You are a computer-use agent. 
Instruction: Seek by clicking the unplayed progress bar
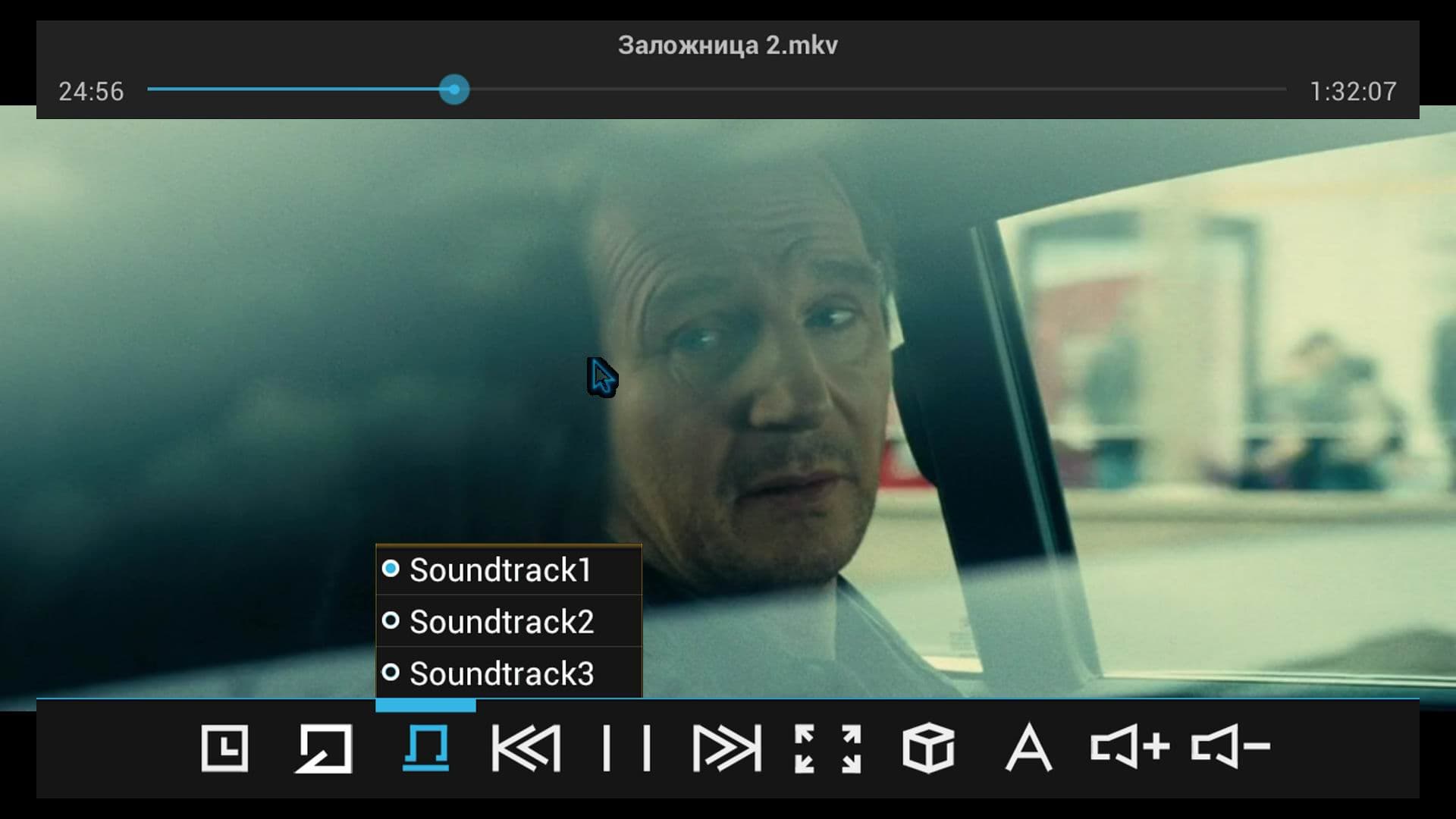(872, 89)
